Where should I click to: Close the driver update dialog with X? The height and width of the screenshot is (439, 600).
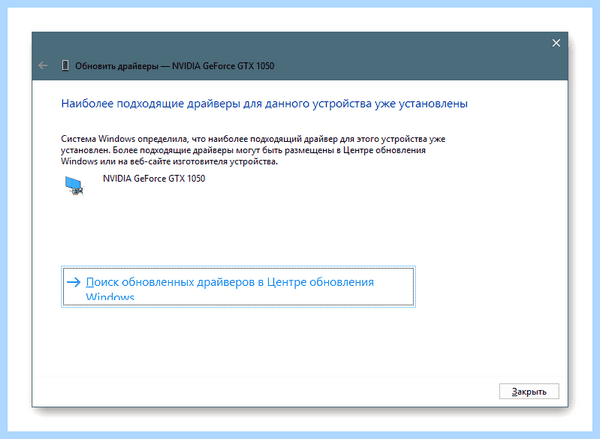556,43
